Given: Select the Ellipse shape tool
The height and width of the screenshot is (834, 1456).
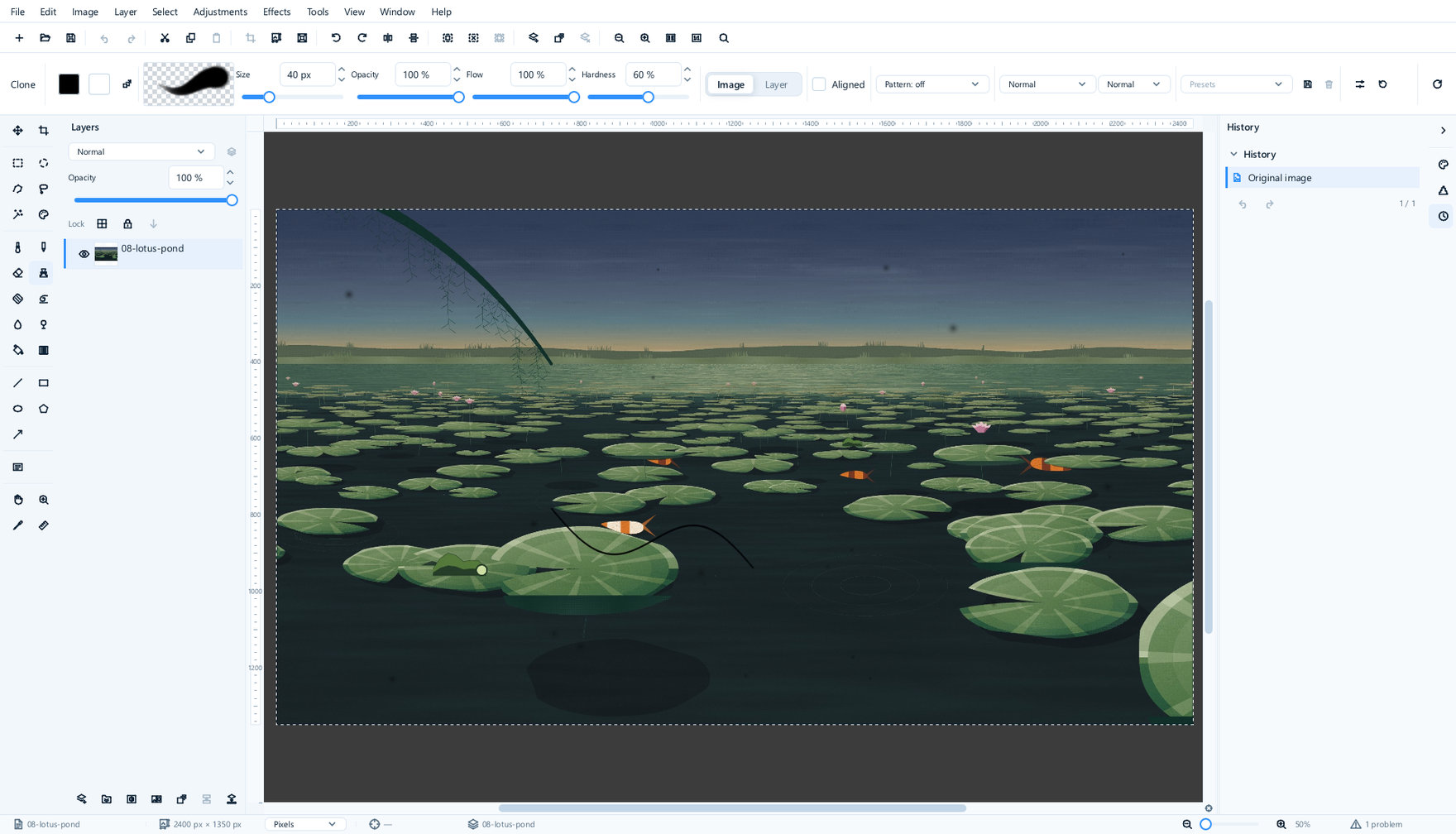Looking at the screenshot, I should pyautogui.click(x=17, y=409).
